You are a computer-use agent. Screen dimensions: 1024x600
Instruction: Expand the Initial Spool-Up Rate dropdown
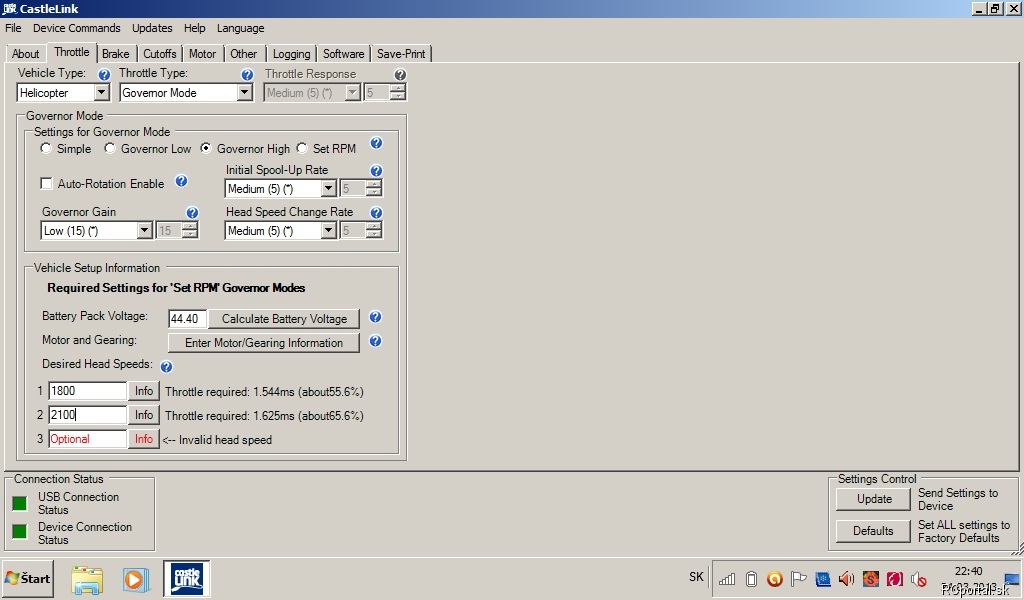coord(328,189)
